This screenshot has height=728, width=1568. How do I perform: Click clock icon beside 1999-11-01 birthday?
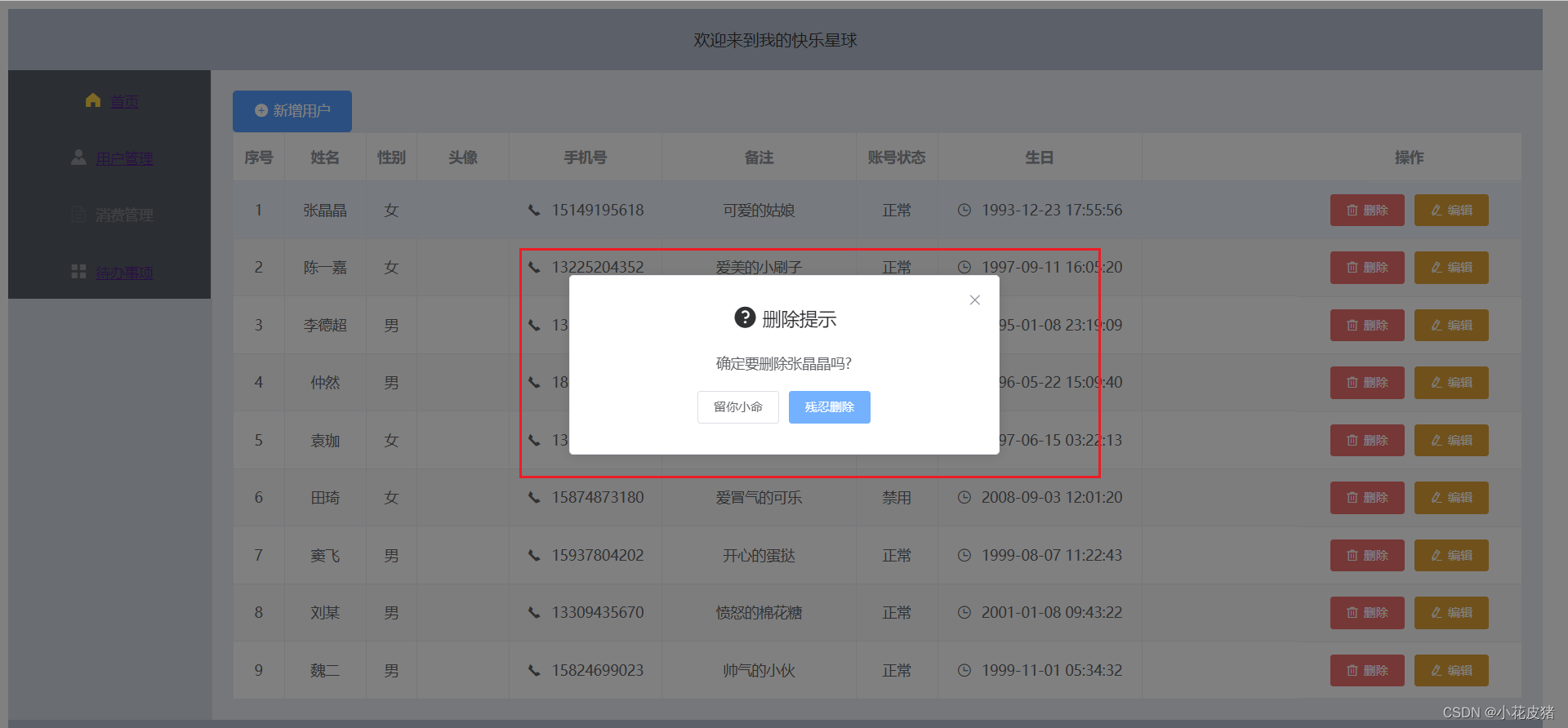[x=964, y=671]
